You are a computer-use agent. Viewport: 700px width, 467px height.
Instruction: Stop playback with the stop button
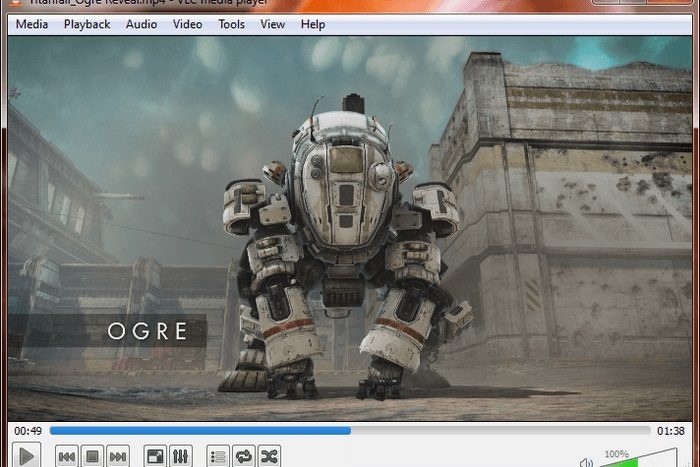click(x=92, y=456)
